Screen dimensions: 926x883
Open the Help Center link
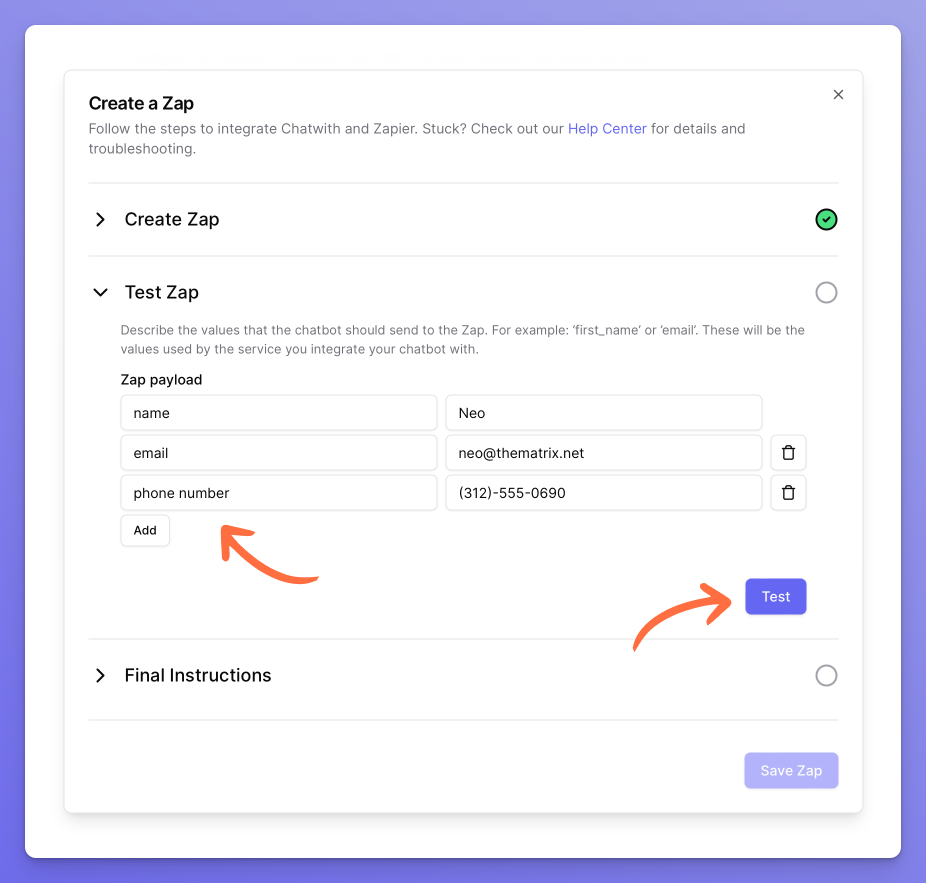pyautogui.click(x=607, y=129)
